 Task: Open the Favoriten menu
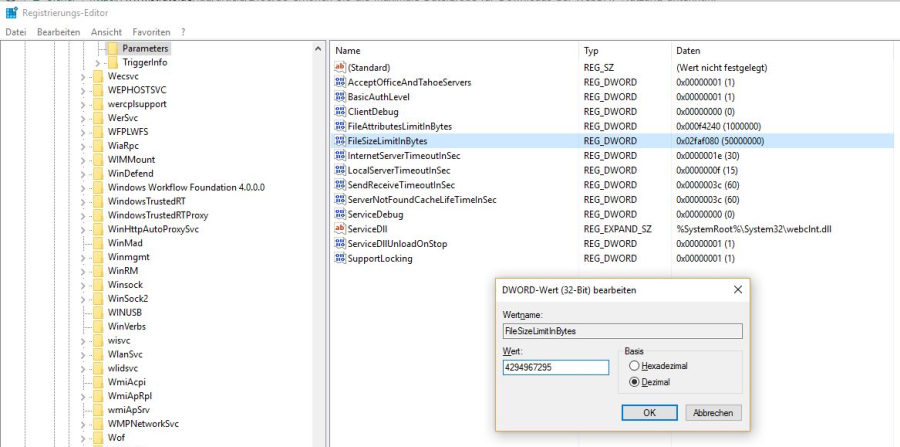tap(151, 32)
